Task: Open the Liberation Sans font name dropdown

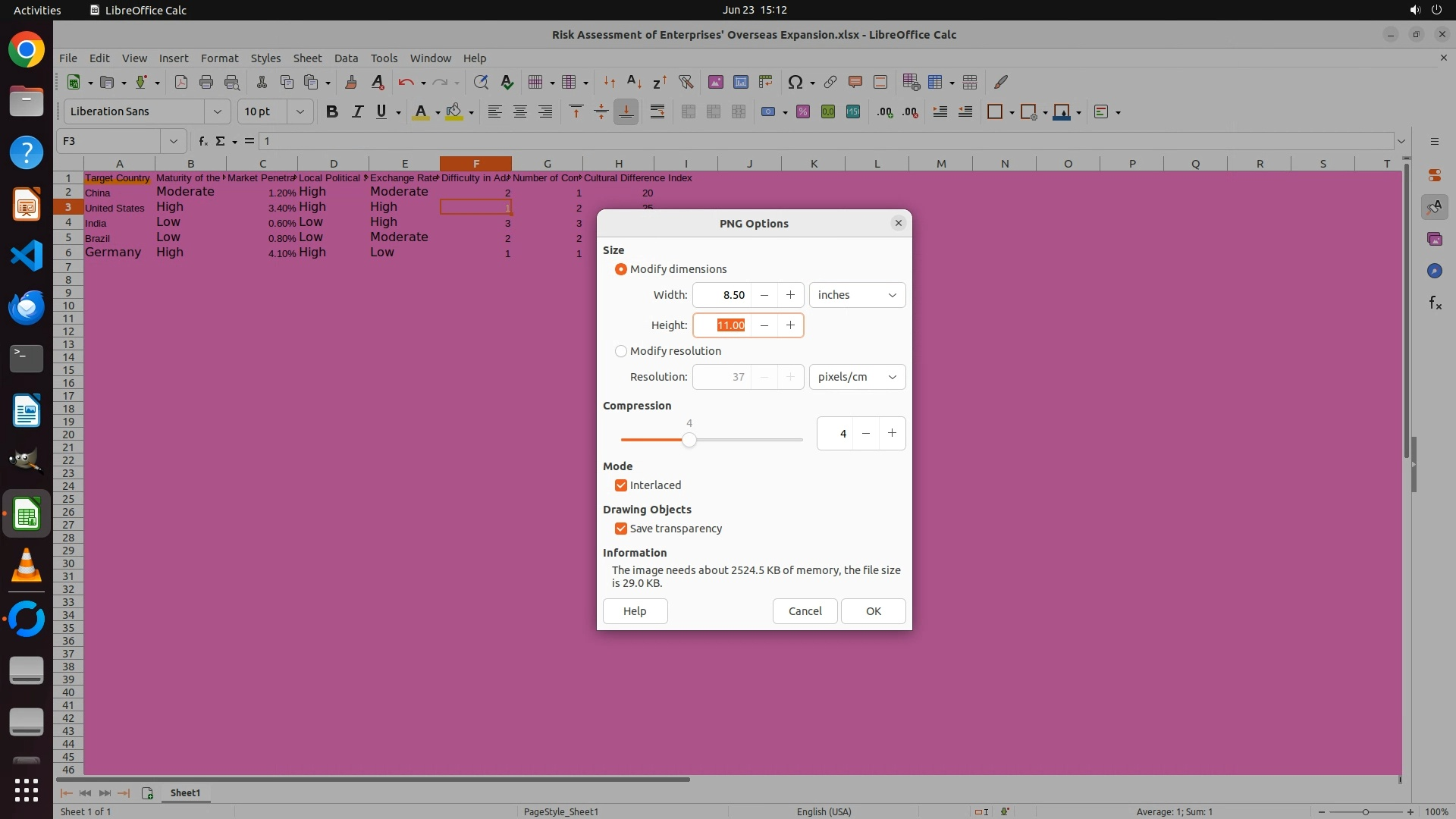Action: tap(218, 111)
